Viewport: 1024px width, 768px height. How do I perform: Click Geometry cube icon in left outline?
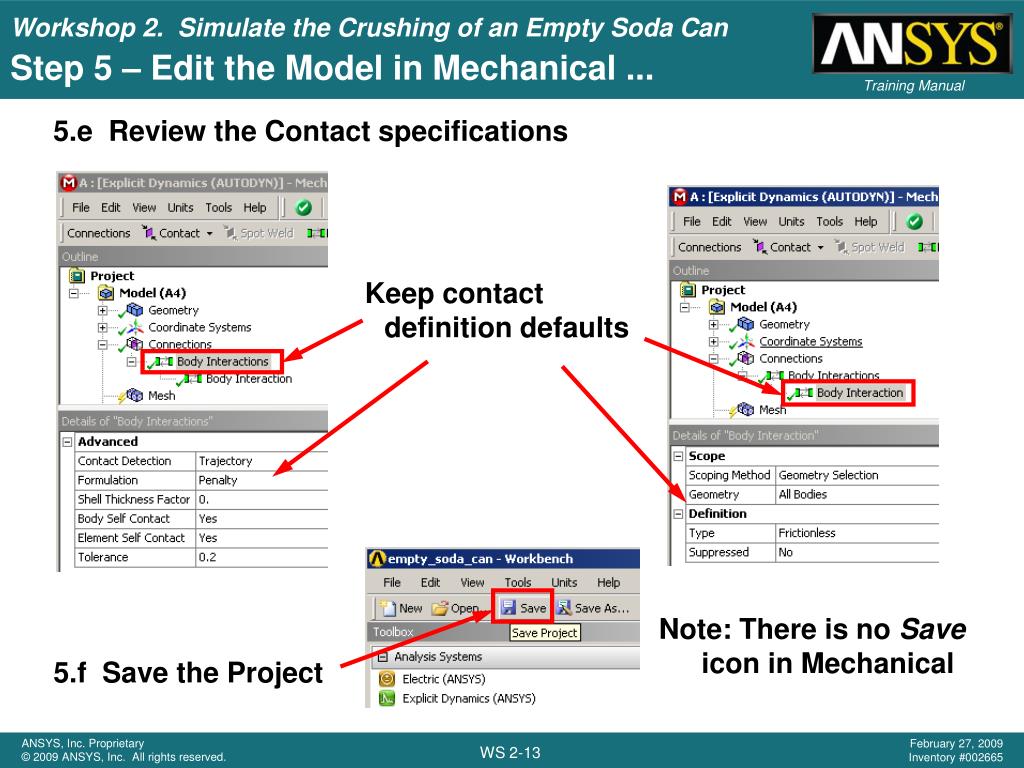(135, 310)
